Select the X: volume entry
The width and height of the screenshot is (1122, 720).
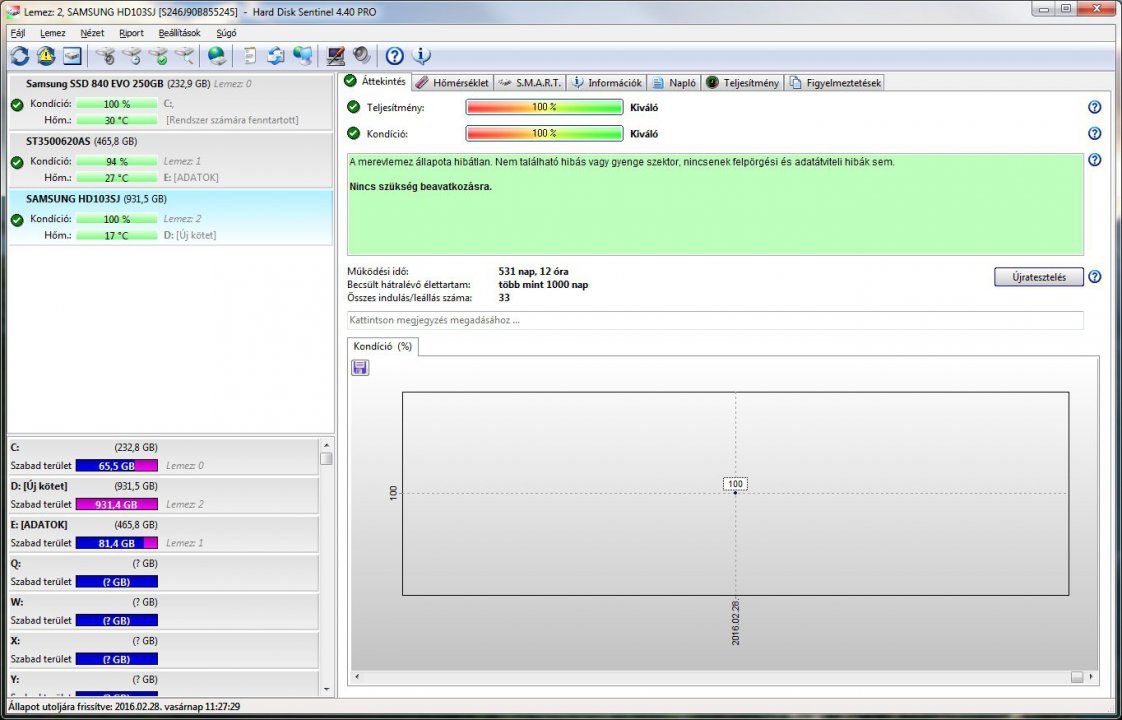coord(163,651)
